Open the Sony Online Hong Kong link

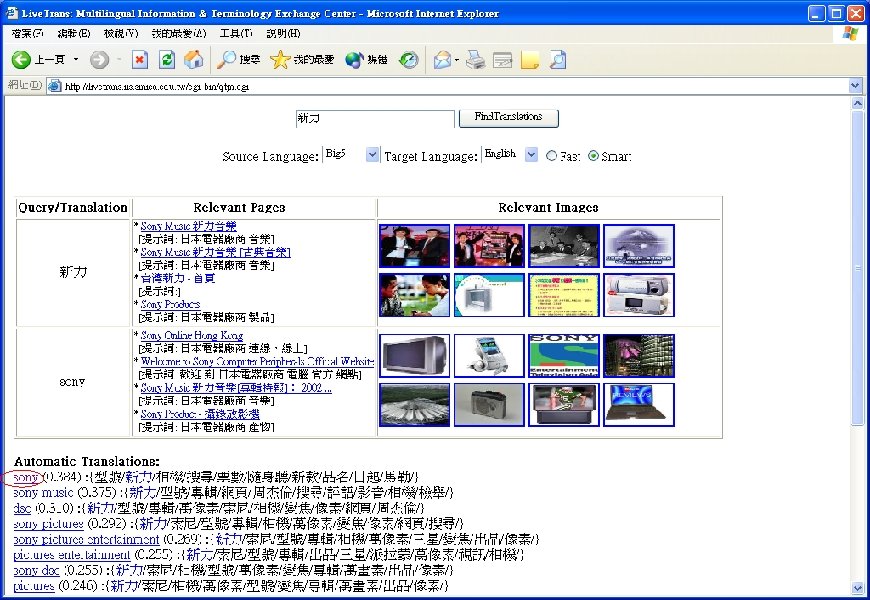click(x=191, y=335)
